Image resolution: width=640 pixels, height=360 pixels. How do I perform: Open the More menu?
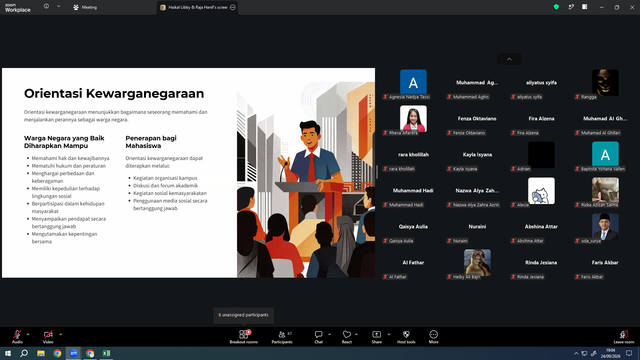click(x=433, y=337)
